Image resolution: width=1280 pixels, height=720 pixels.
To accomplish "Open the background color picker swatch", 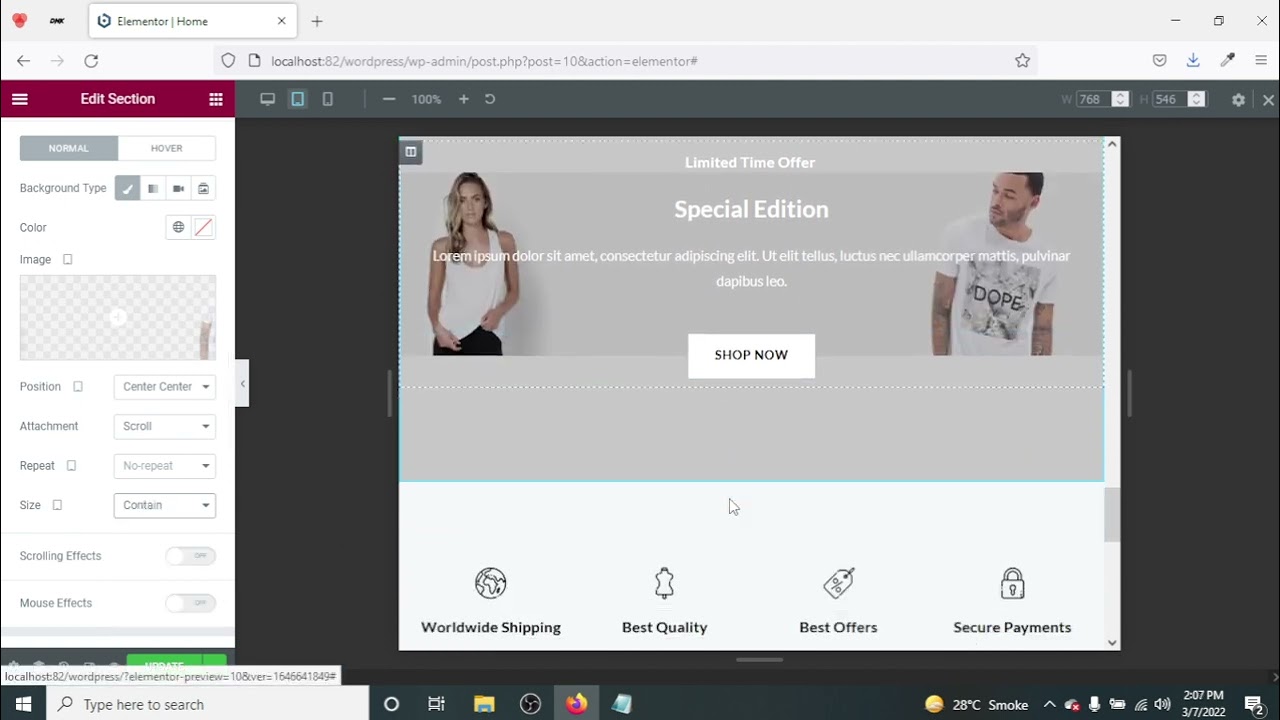I will pyautogui.click(x=203, y=227).
